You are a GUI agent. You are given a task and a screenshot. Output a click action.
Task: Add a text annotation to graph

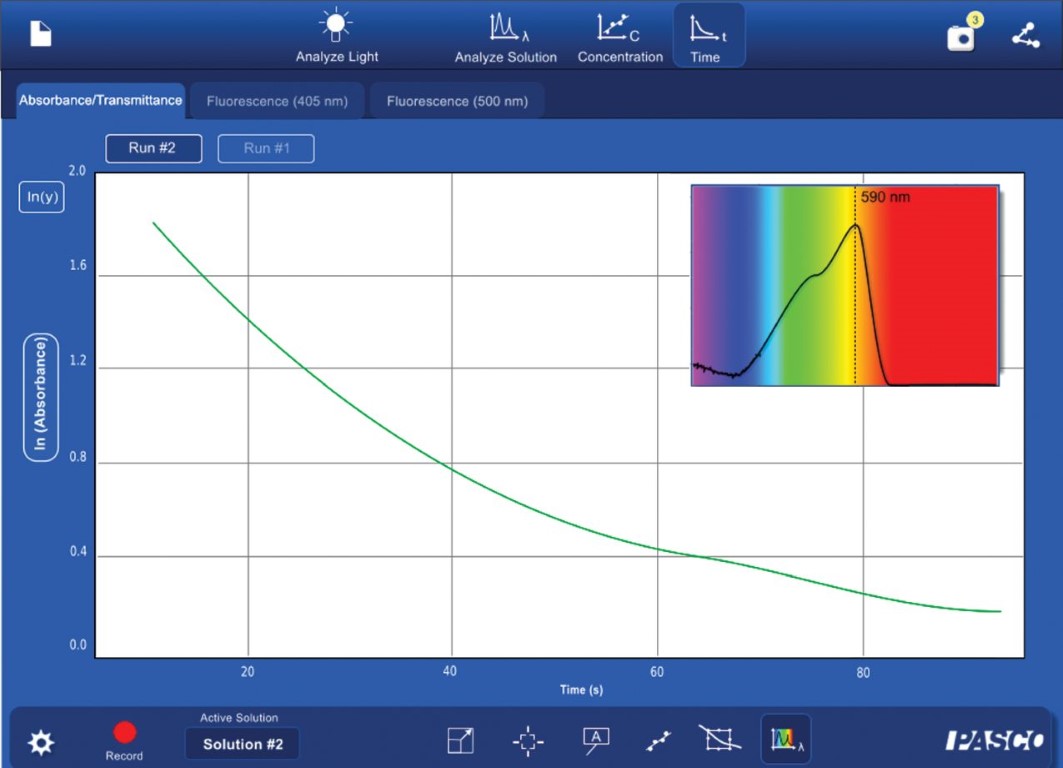[596, 740]
